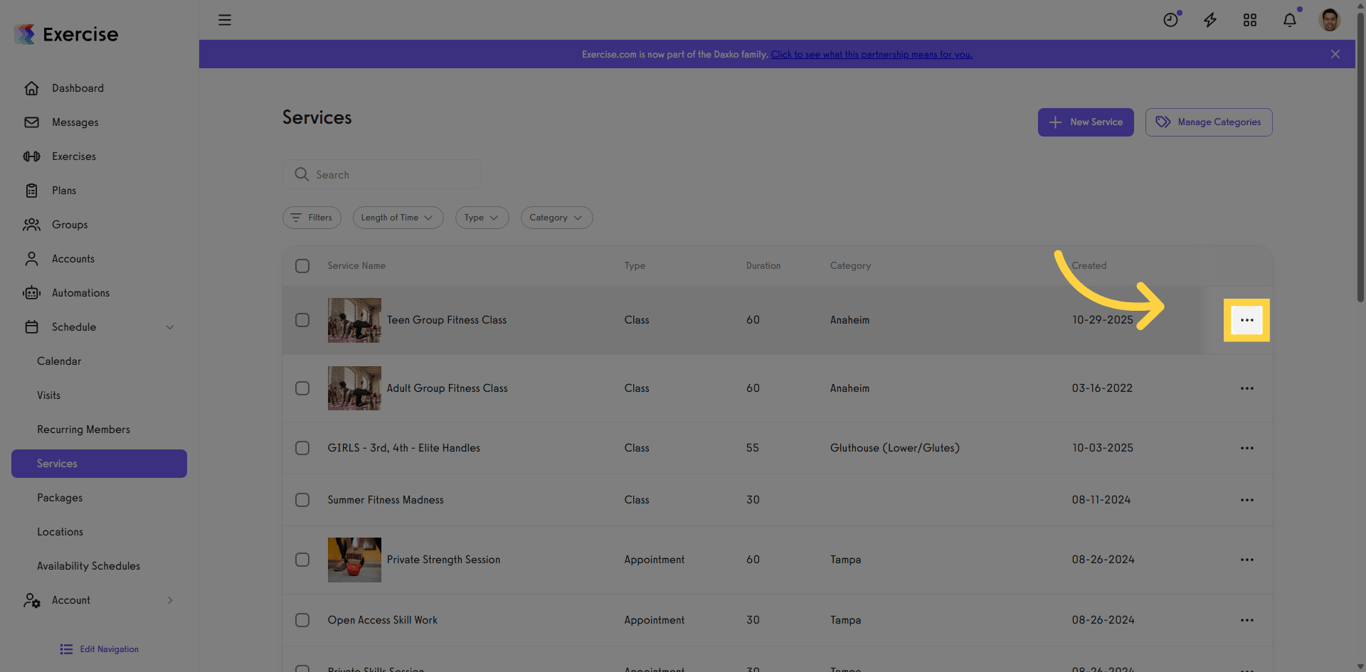The width and height of the screenshot is (1366, 672).
Task: Open Availability Schedules from the sidebar
Action: [x=88, y=565]
